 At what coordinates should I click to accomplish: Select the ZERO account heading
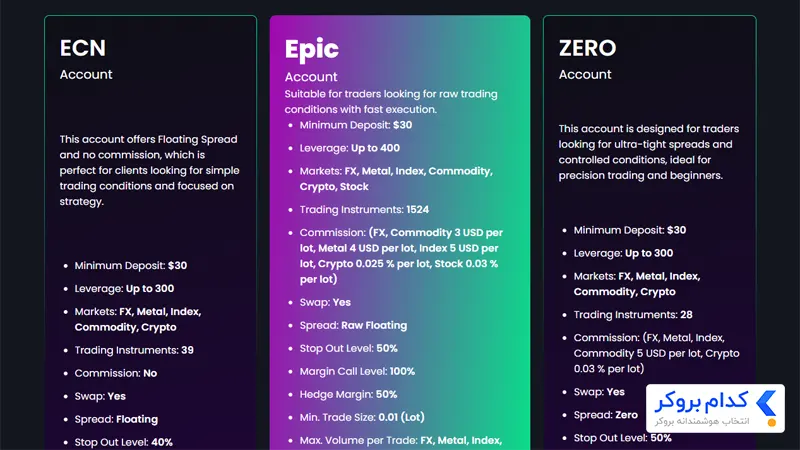(x=587, y=48)
